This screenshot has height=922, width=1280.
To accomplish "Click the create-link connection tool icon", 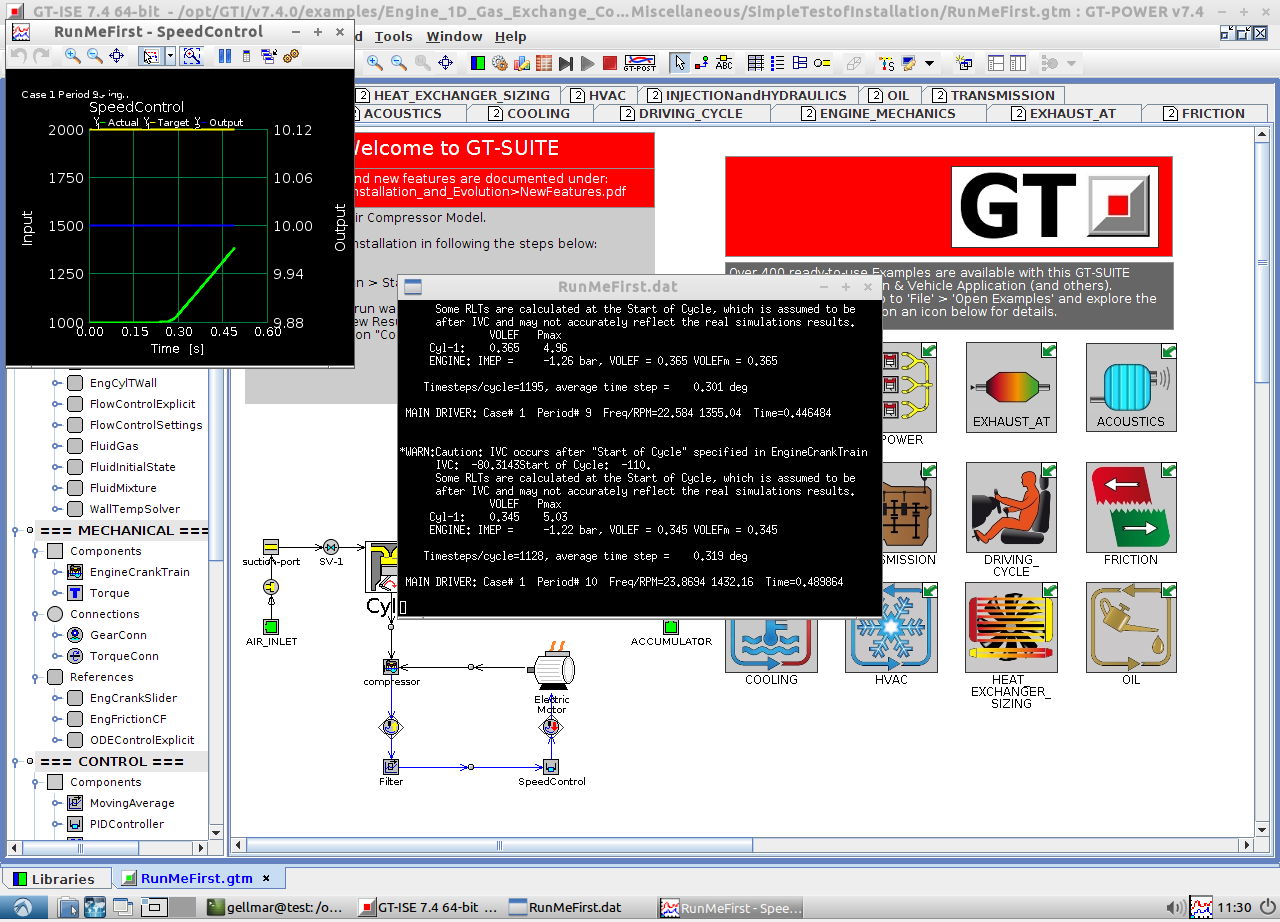I will (701, 63).
